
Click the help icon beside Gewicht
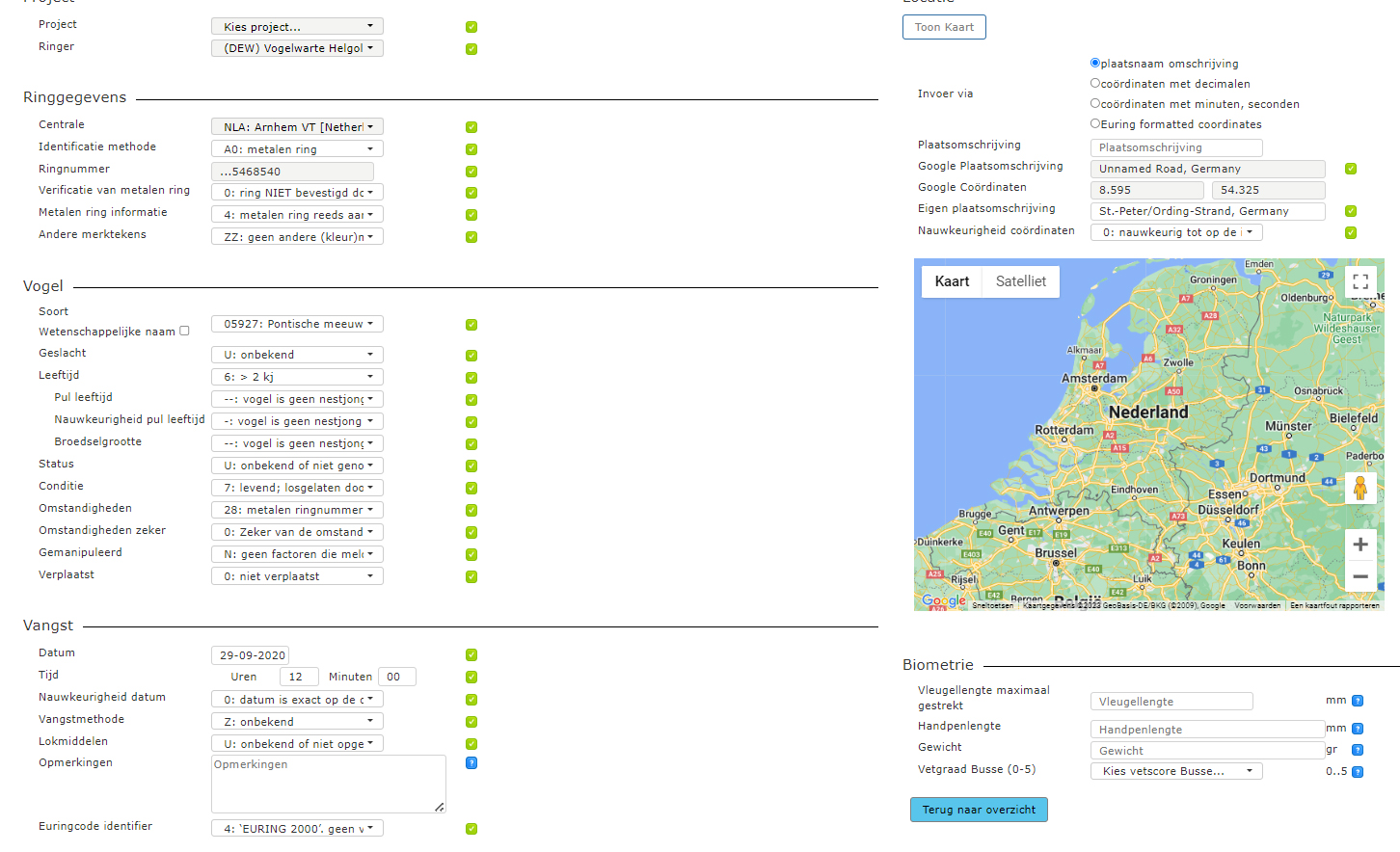click(1358, 750)
